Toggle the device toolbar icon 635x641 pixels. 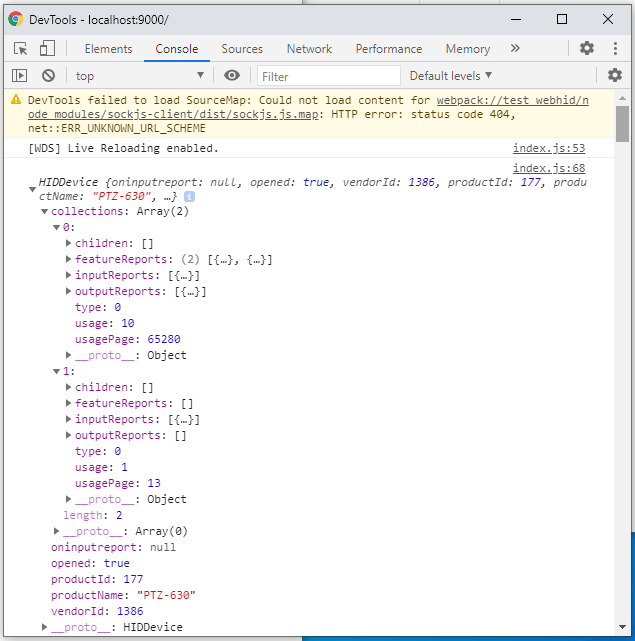pos(47,48)
